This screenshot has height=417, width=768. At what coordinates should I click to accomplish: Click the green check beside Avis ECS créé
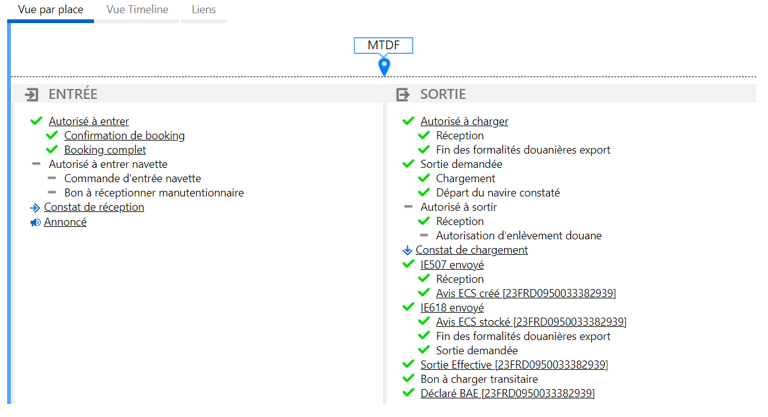[424, 293]
